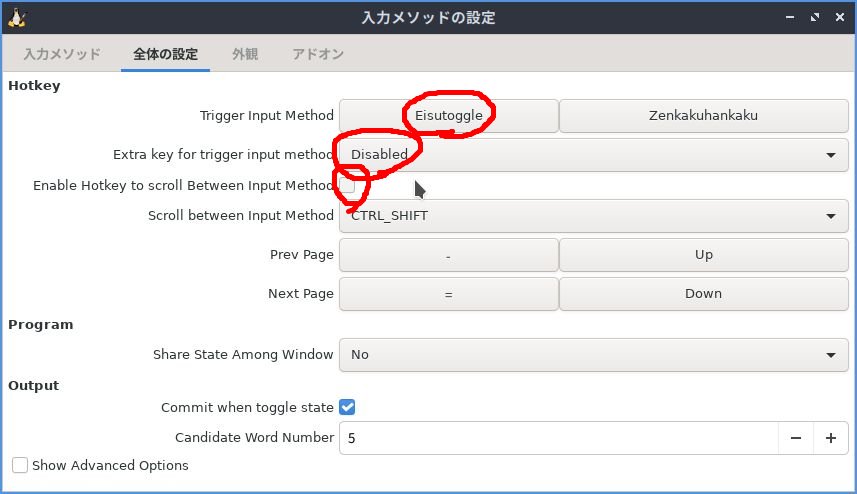Uncheck Commit when toggle state
This screenshot has width=857, height=494.
(347, 407)
